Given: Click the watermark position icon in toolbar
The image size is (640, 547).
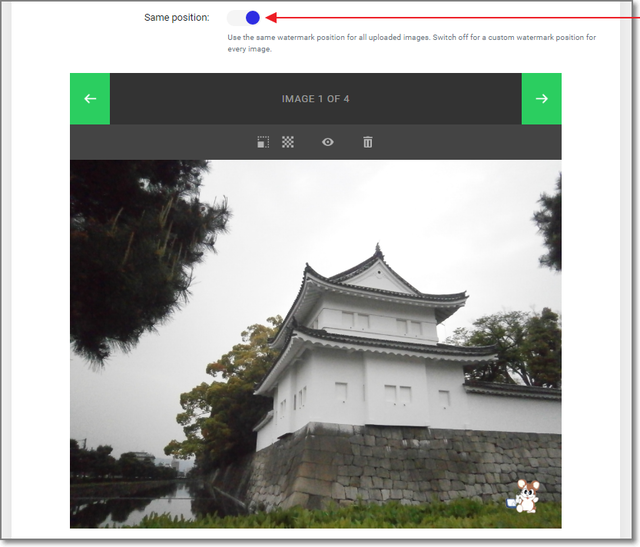Looking at the screenshot, I should click(x=263, y=142).
